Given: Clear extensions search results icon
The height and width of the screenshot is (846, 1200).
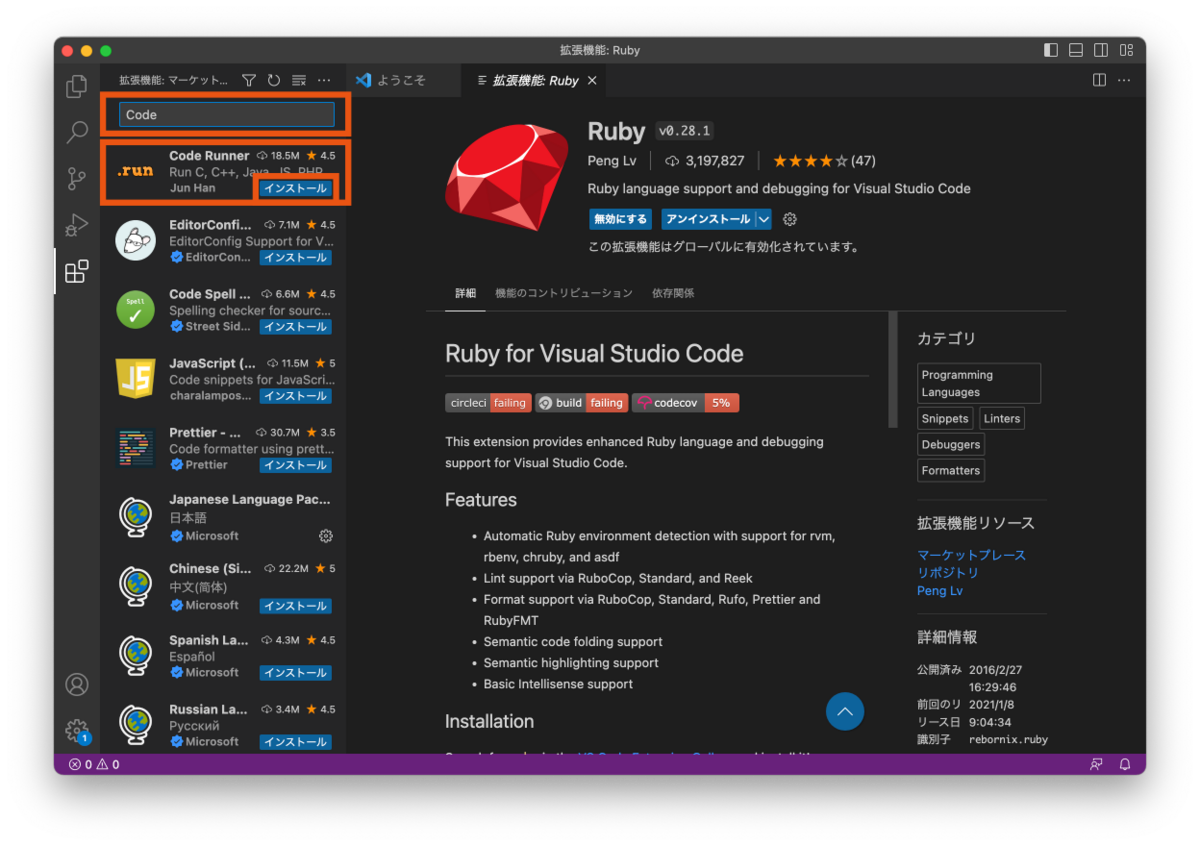Looking at the screenshot, I should 299,80.
